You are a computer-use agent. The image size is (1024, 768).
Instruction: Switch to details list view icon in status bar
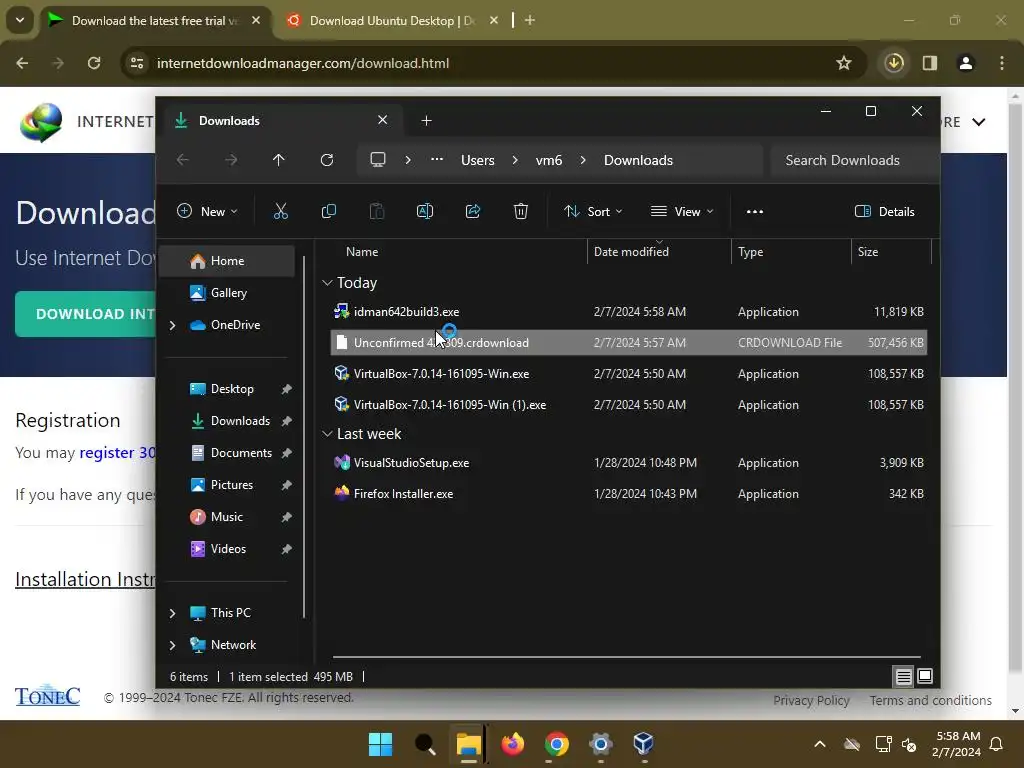coord(903,677)
